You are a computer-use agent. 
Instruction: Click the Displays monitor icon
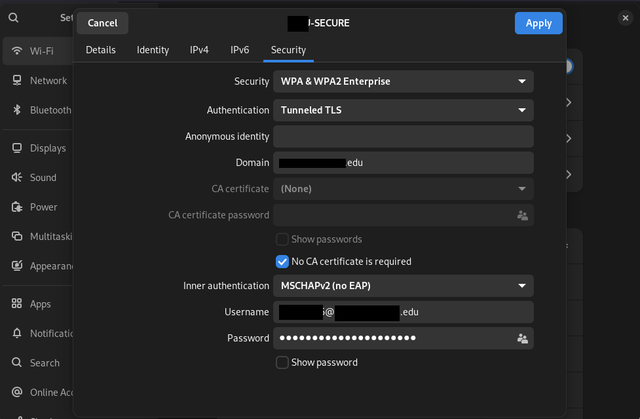click(x=17, y=148)
